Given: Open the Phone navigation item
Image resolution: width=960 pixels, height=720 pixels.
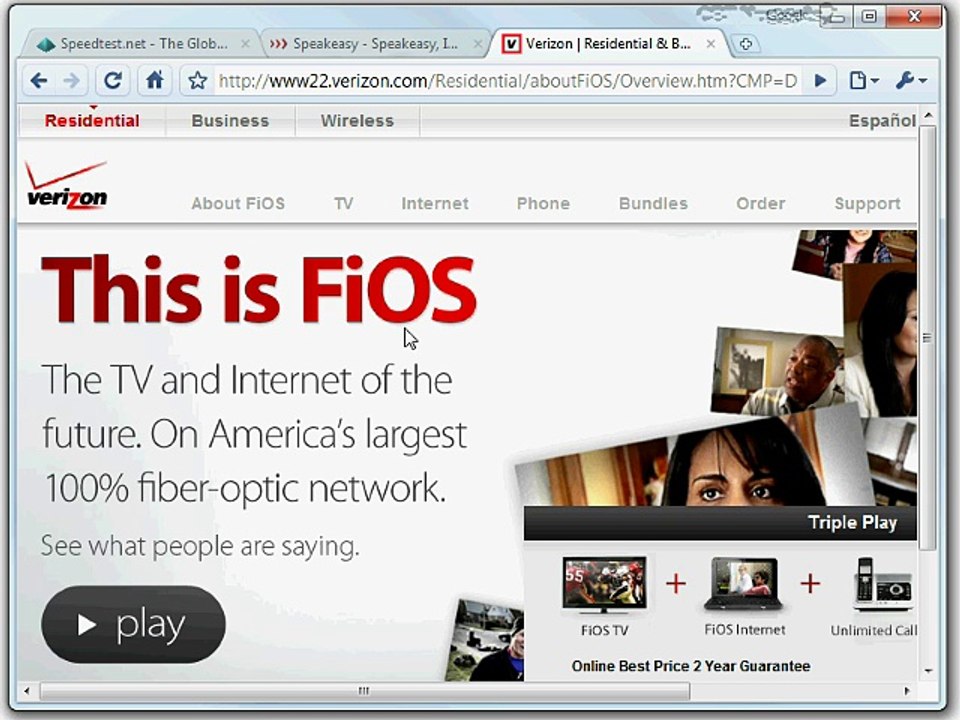Looking at the screenshot, I should click(x=543, y=203).
